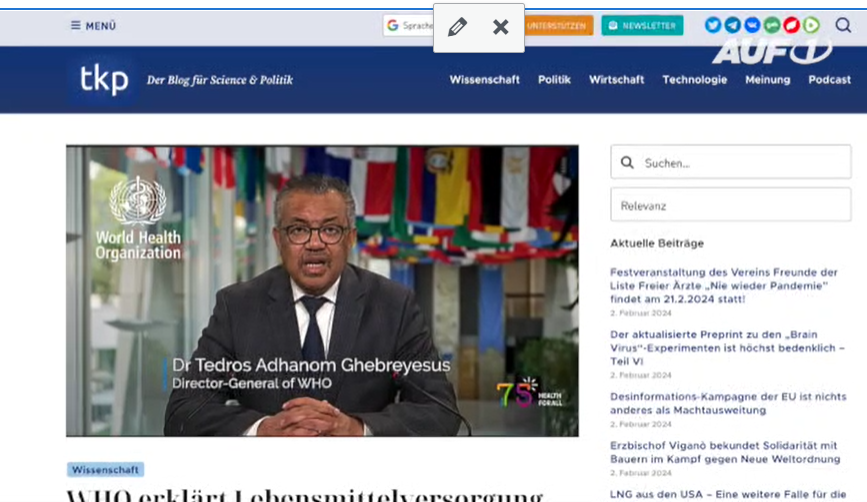The image size is (867, 502).
Task: Click the blog tagline Science & Politik
Action: pos(220,80)
